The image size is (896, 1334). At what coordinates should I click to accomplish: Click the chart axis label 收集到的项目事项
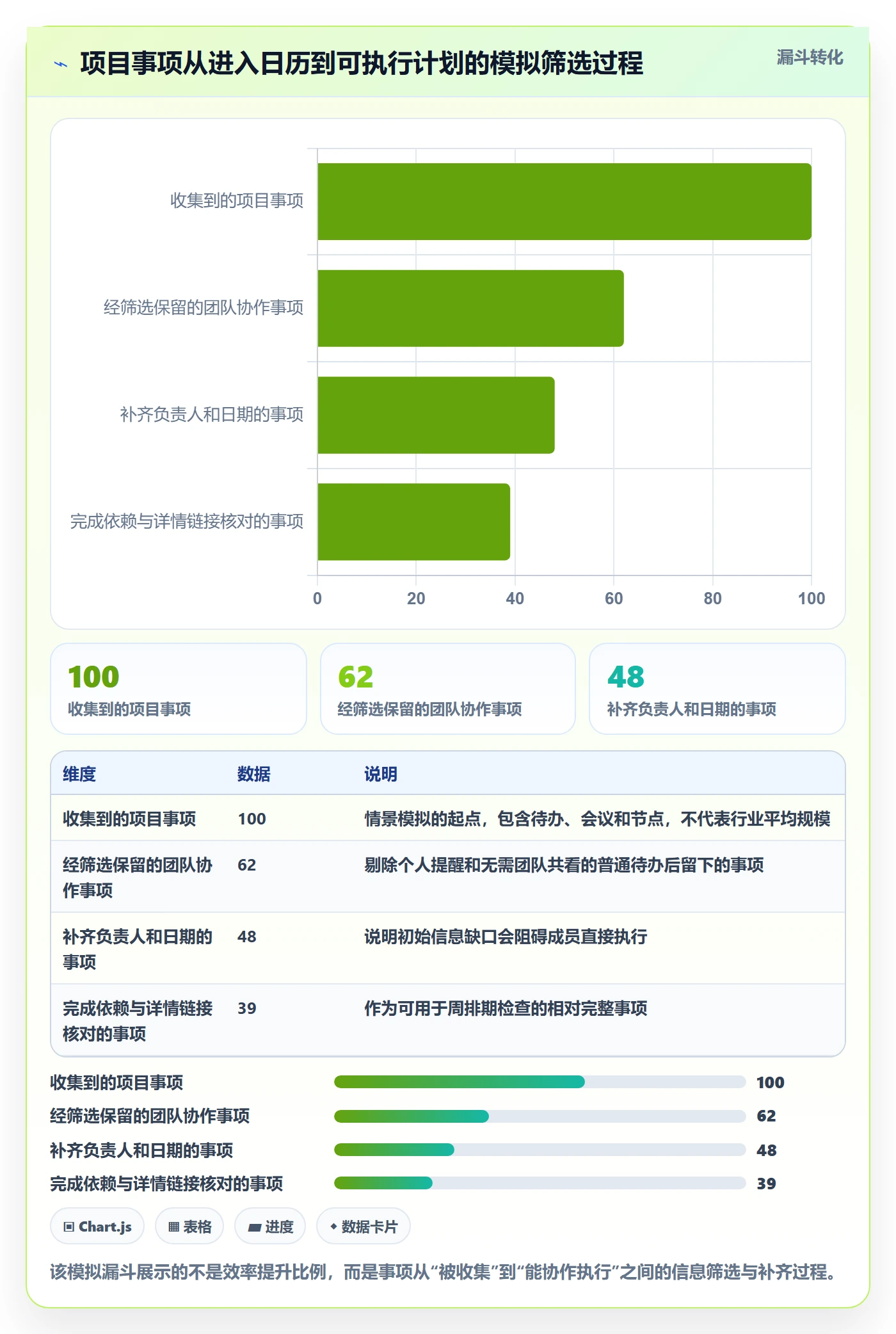pyautogui.click(x=237, y=201)
